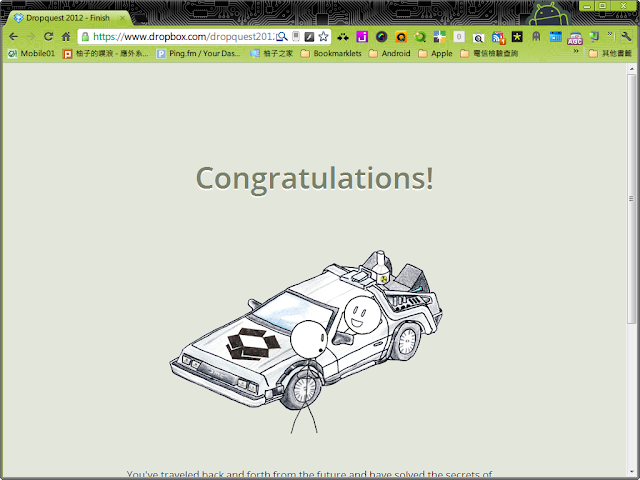Click the dark pen icon in address bar
Image resolution: width=640 pixels, height=480 pixels.
(309, 37)
